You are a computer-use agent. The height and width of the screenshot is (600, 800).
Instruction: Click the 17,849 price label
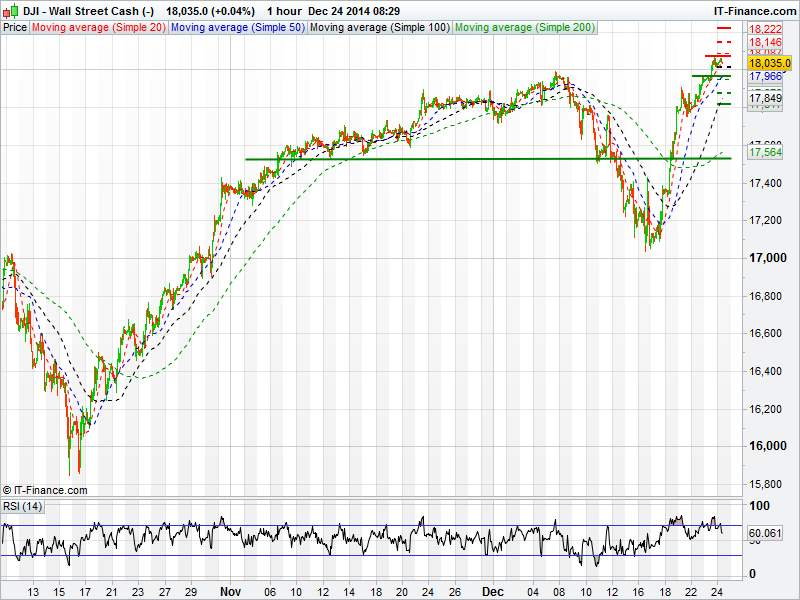765,98
